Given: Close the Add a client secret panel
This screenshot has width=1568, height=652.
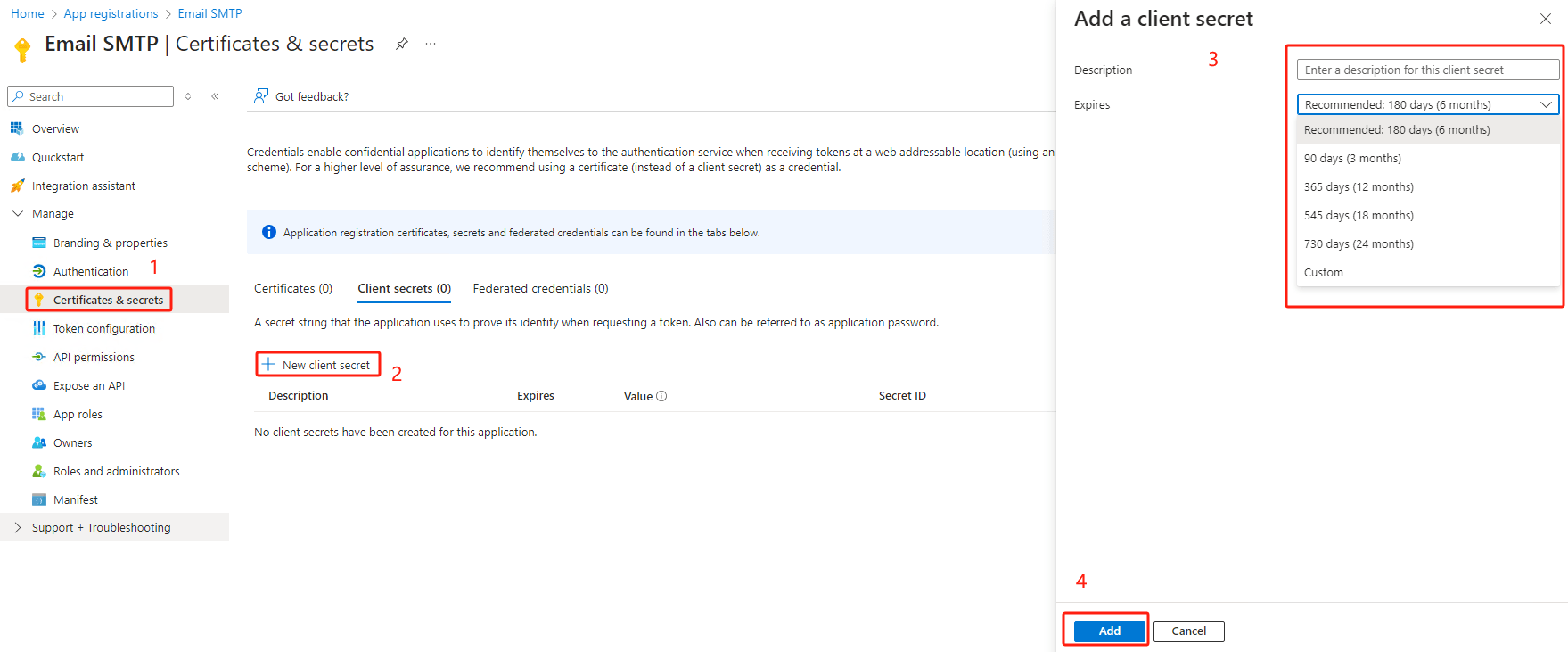Looking at the screenshot, I should (x=1545, y=19).
